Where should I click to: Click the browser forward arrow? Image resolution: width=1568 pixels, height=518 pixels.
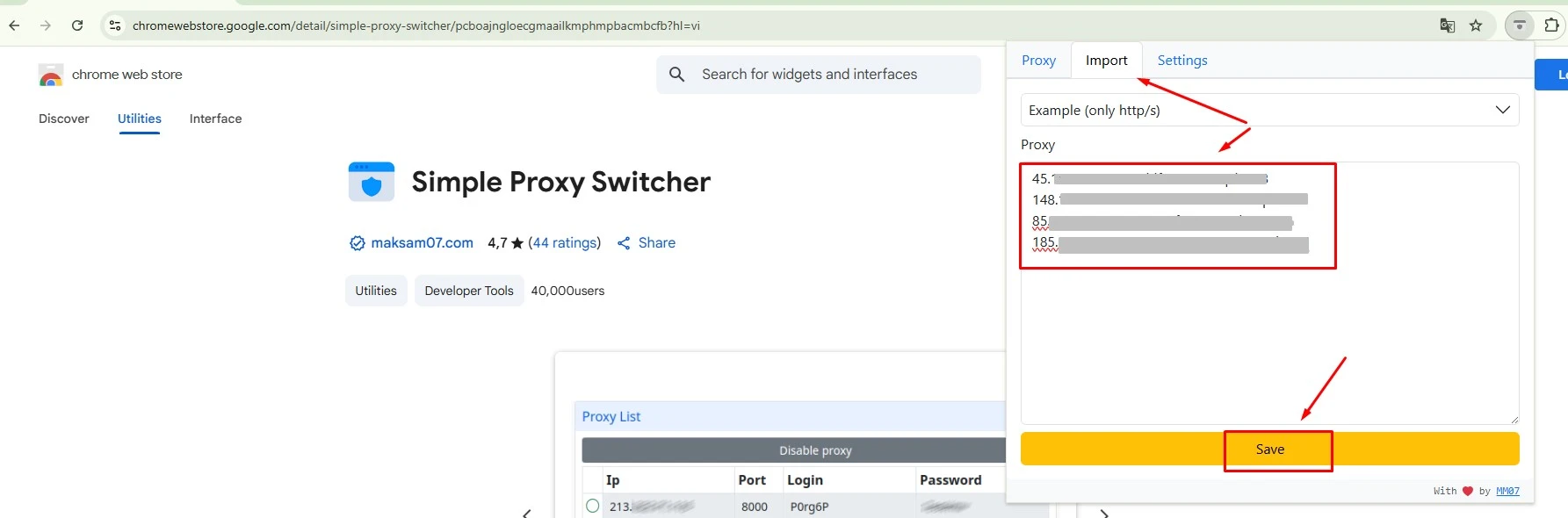pyautogui.click(x=46, y=25)
